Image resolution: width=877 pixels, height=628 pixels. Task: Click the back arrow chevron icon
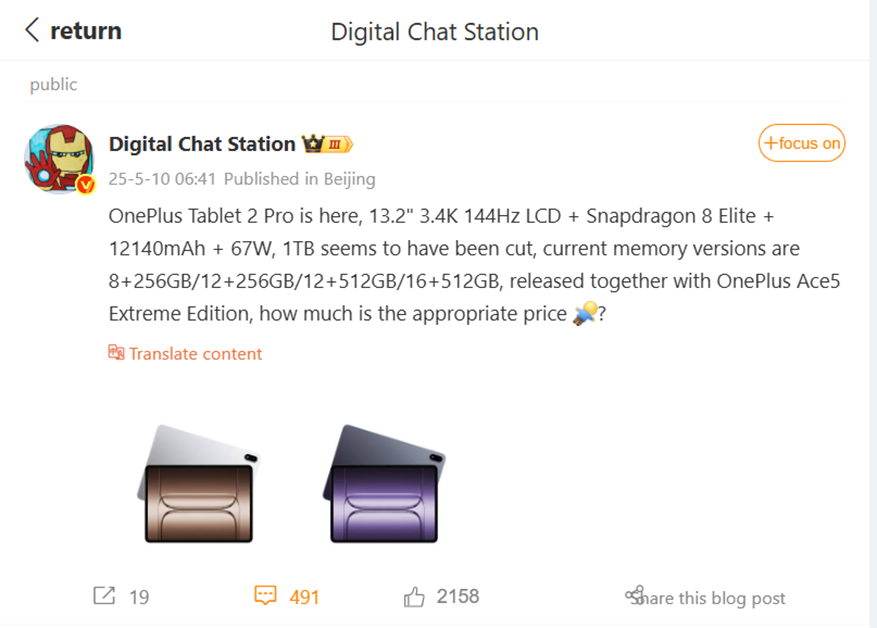pyautogui.click(x=32, y=30)
